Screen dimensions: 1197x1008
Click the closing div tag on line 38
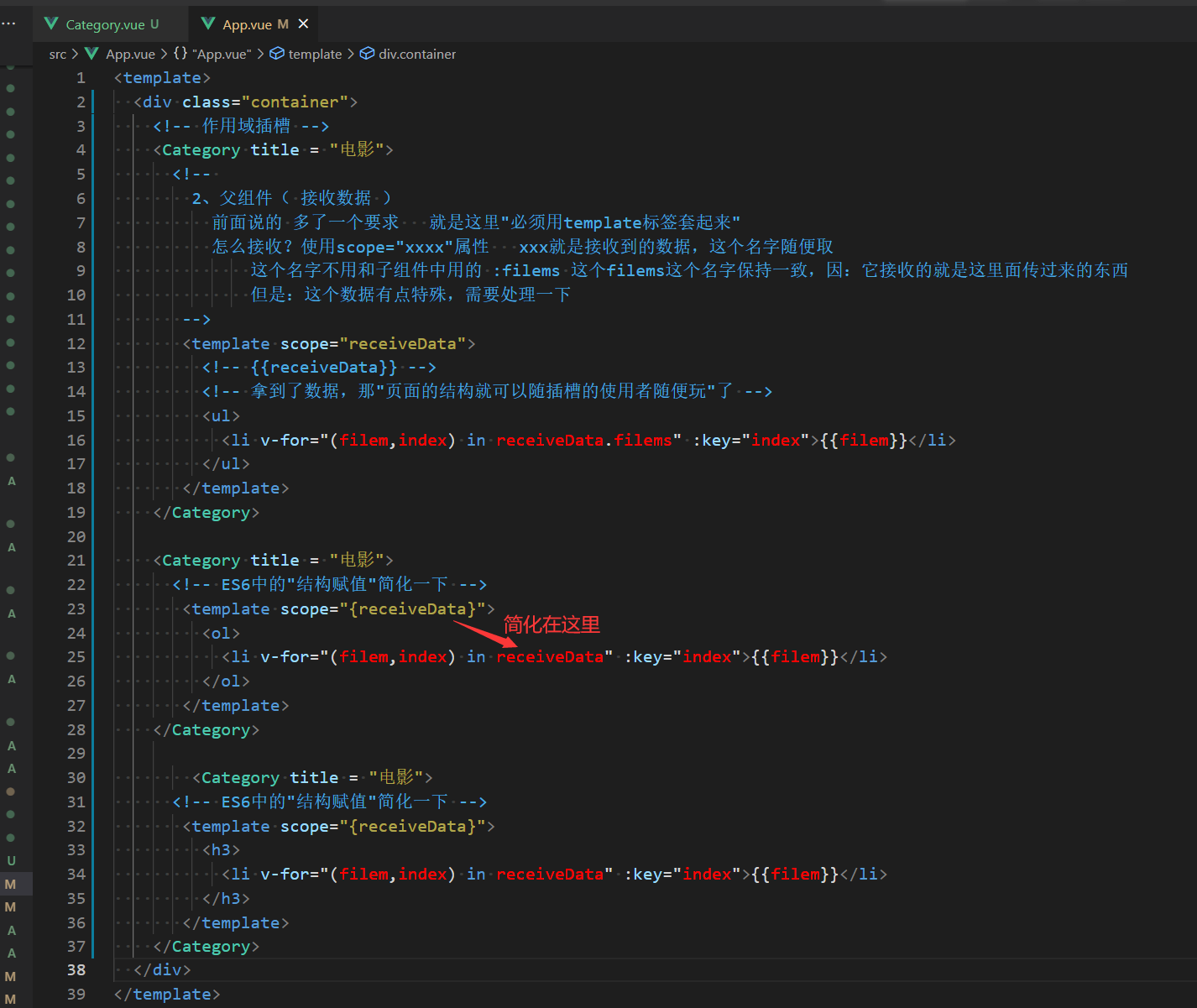[x=162, y=970]
